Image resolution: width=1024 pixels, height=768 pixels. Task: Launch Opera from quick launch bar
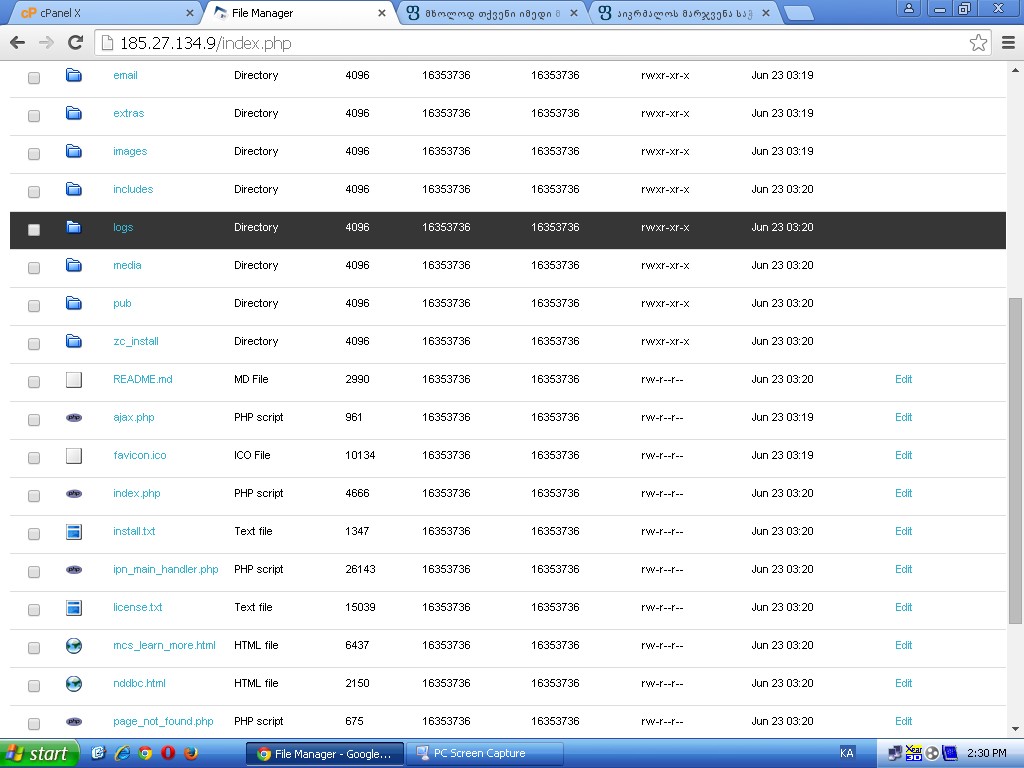168,753
